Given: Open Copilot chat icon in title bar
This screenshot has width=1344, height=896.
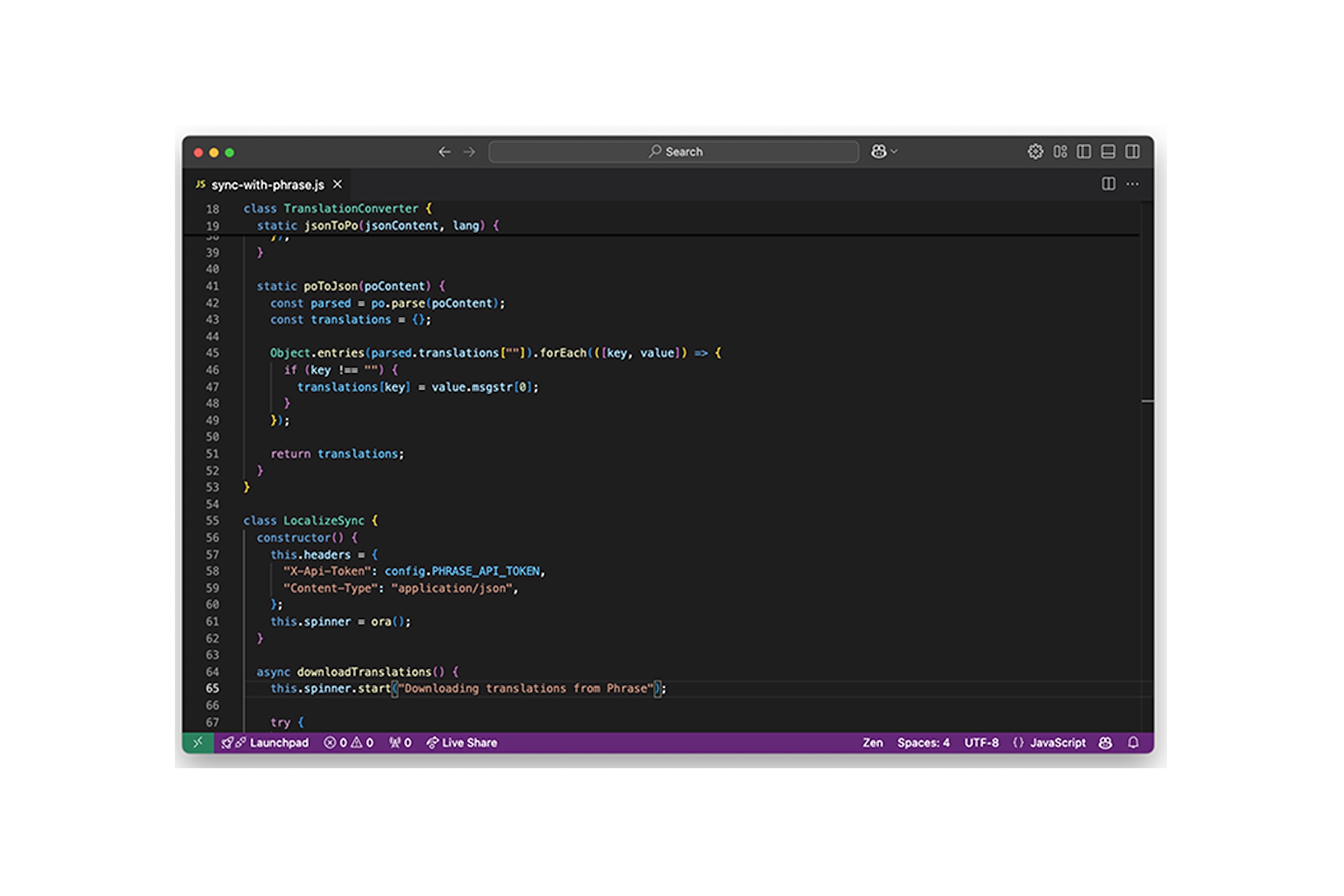Looking at the screenshot, I should [878, 151].
